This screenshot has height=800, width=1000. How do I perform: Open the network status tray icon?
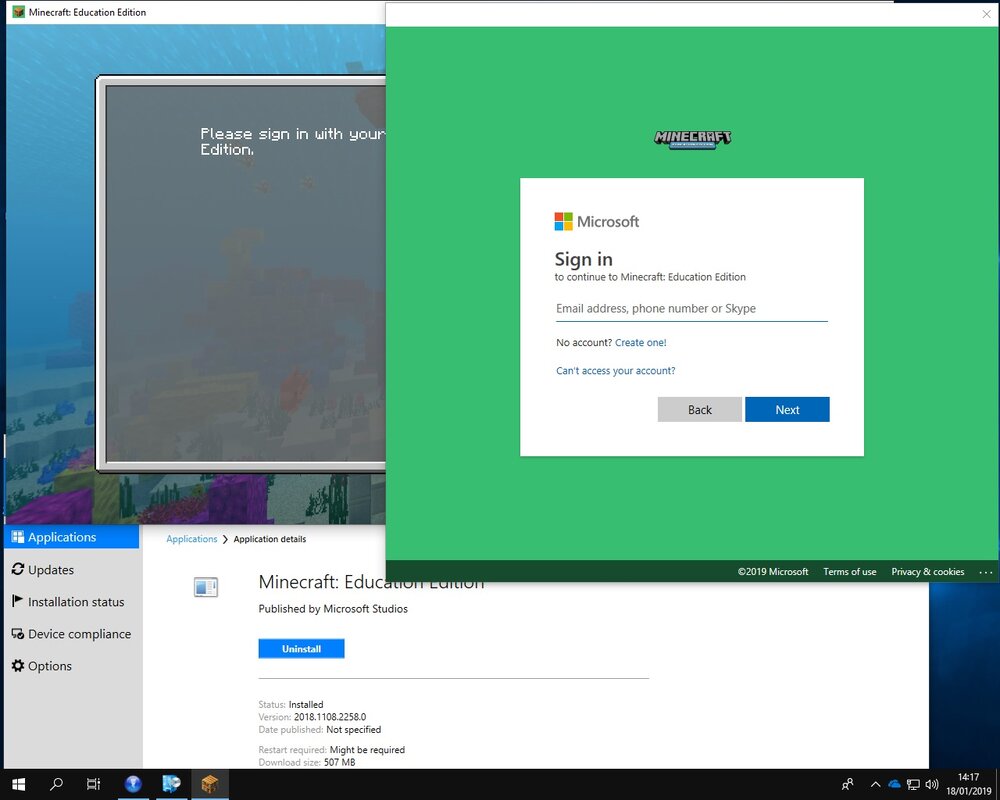coord(913,784)
